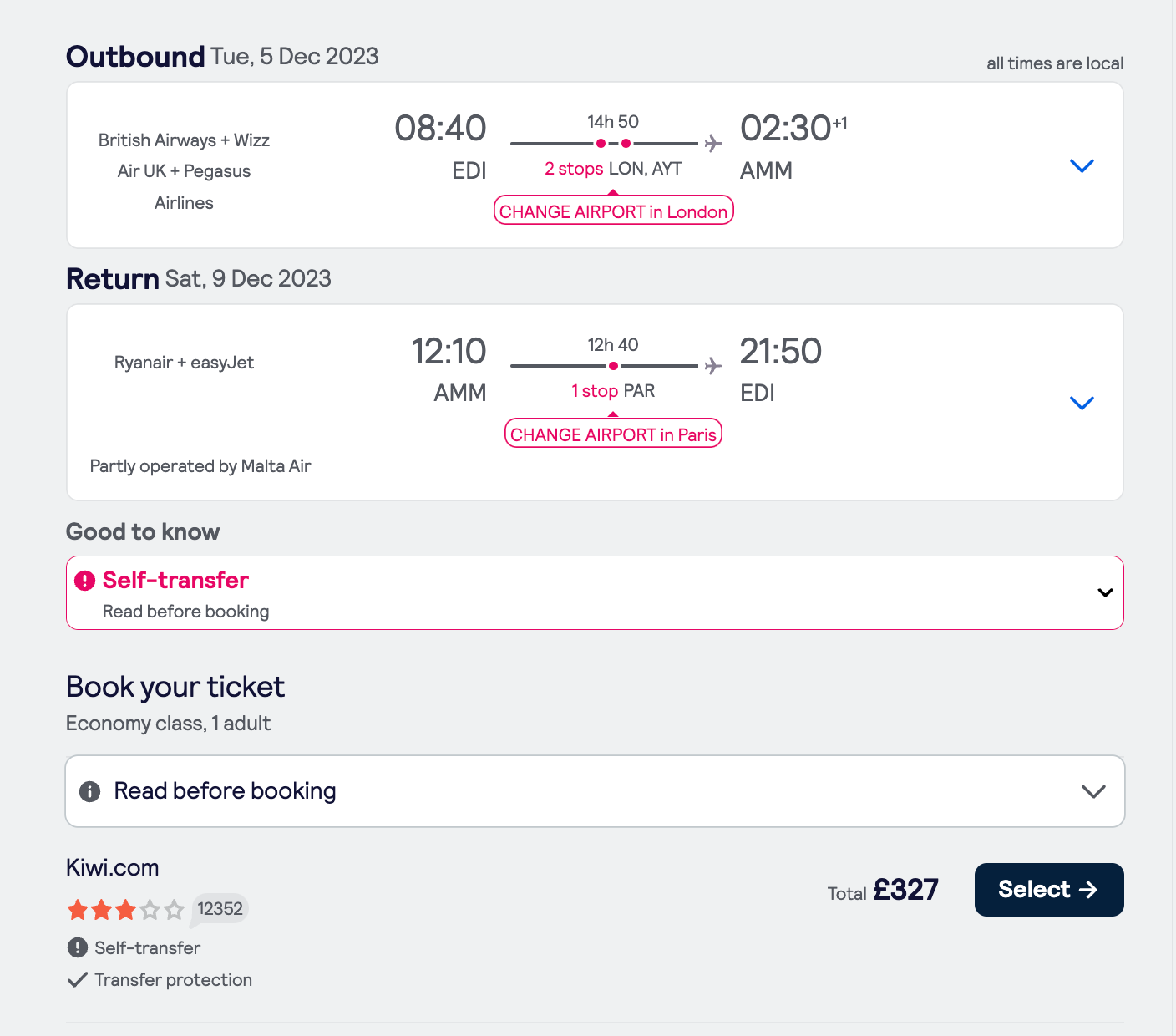Click the Select button for Kiwi.com
Viewport: 1176px width, 1036px height.
pyautogui.click(x=1049, y=890)
